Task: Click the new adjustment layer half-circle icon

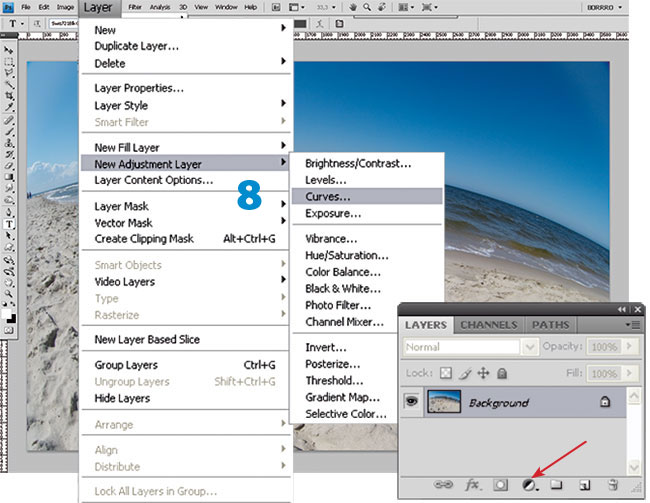Action: 529,485
